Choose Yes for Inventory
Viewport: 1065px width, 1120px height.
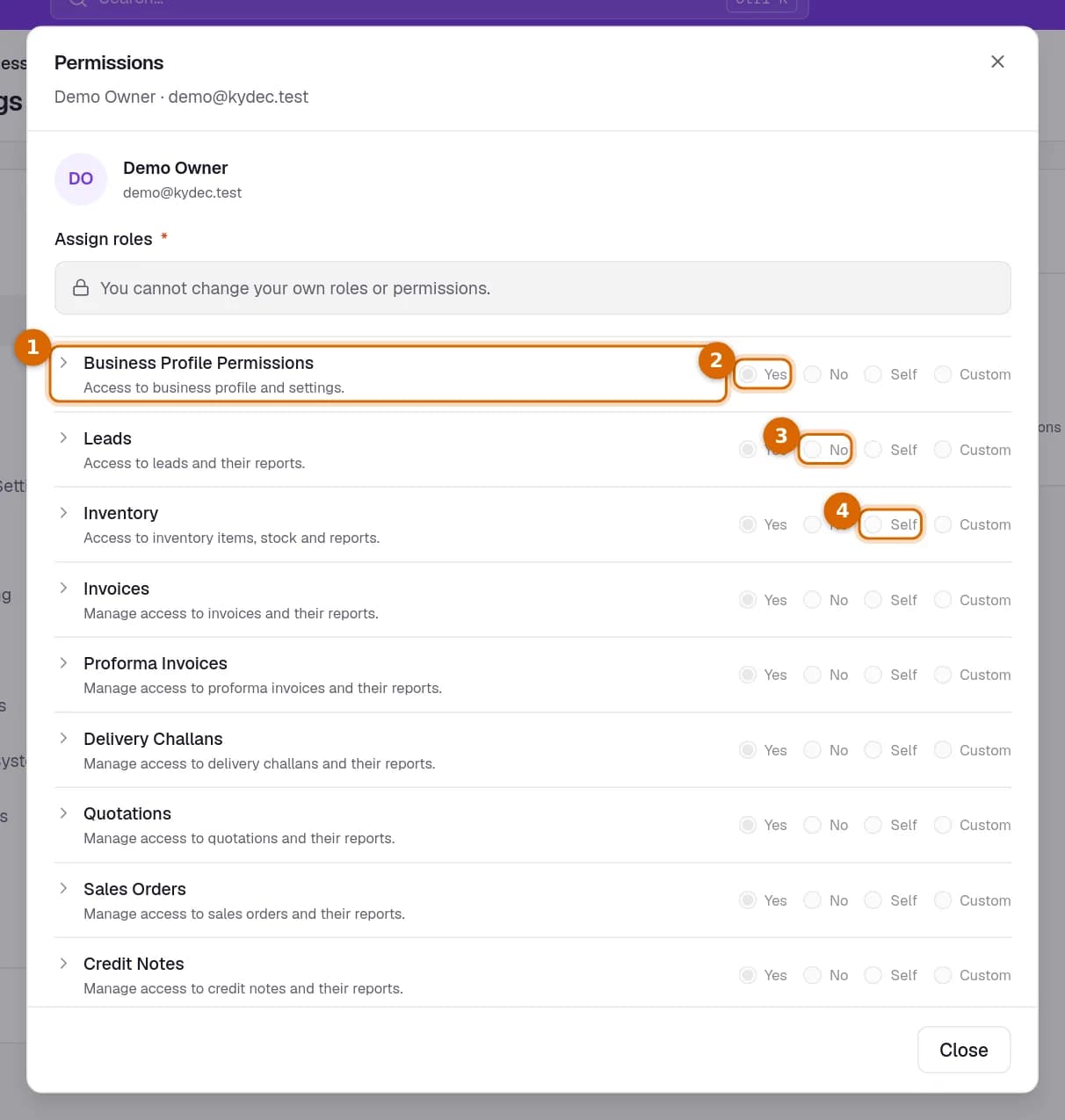click(748, 524)
